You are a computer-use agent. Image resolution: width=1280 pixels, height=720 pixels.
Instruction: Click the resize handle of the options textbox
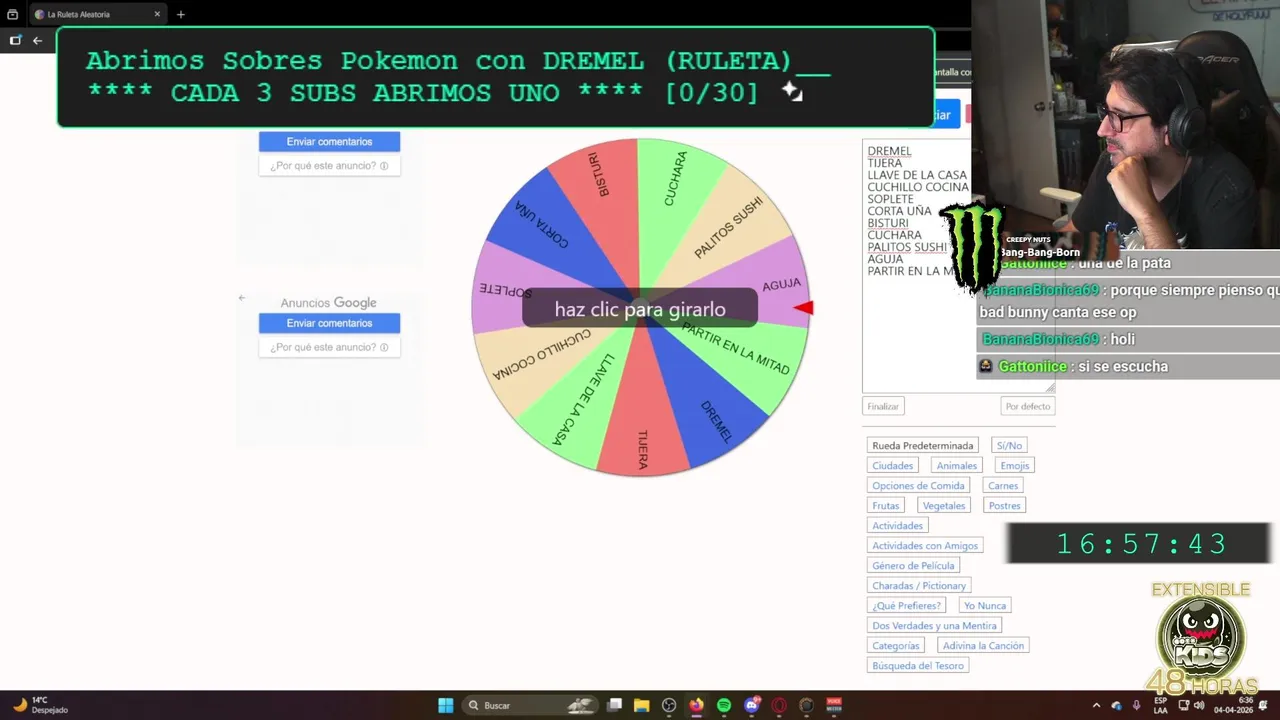(x=1050, y=388)
